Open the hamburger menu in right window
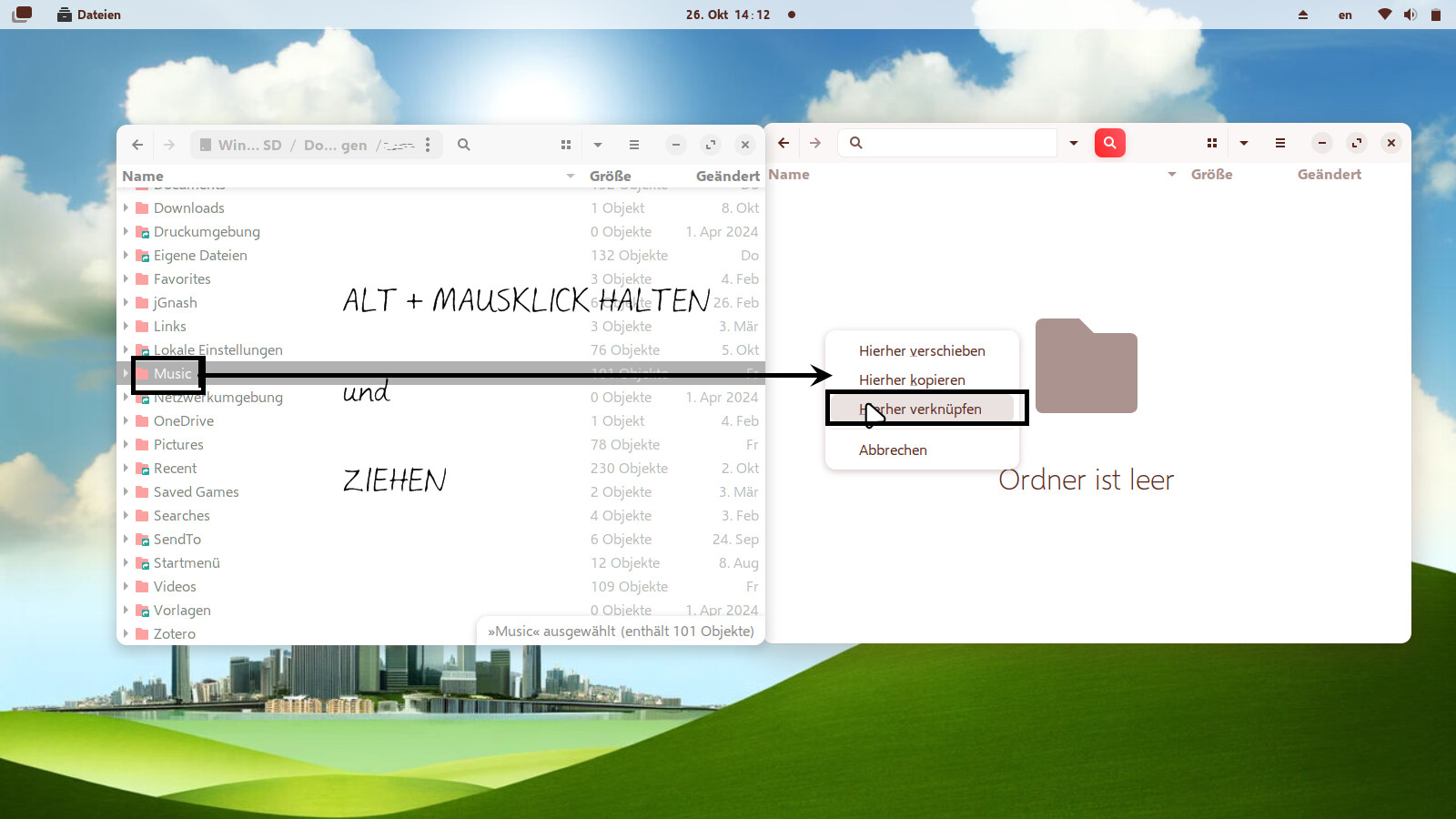 [x=1280, y=143]
